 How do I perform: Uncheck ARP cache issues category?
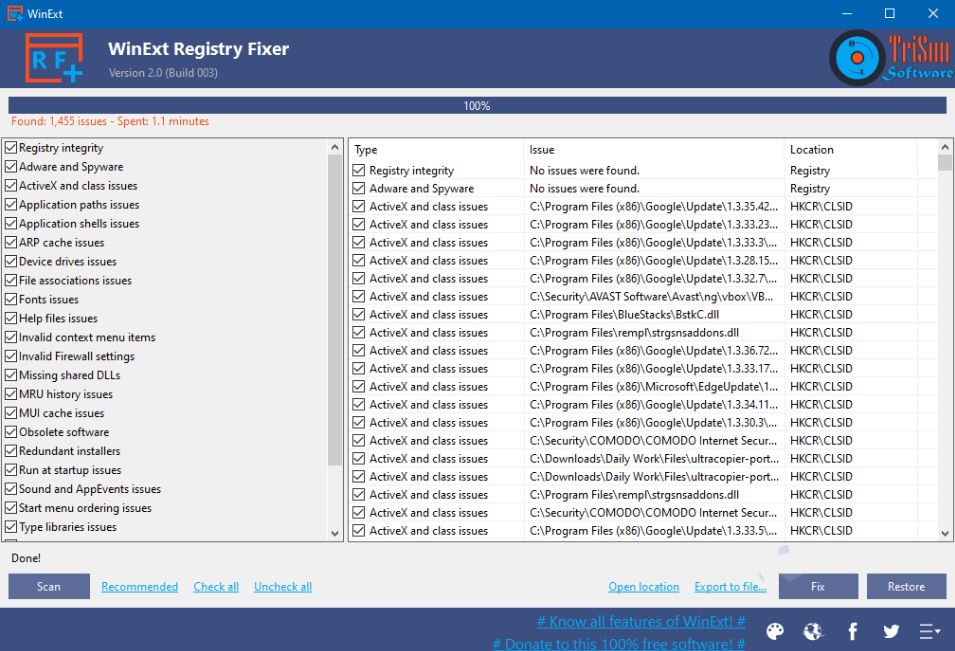11,242
